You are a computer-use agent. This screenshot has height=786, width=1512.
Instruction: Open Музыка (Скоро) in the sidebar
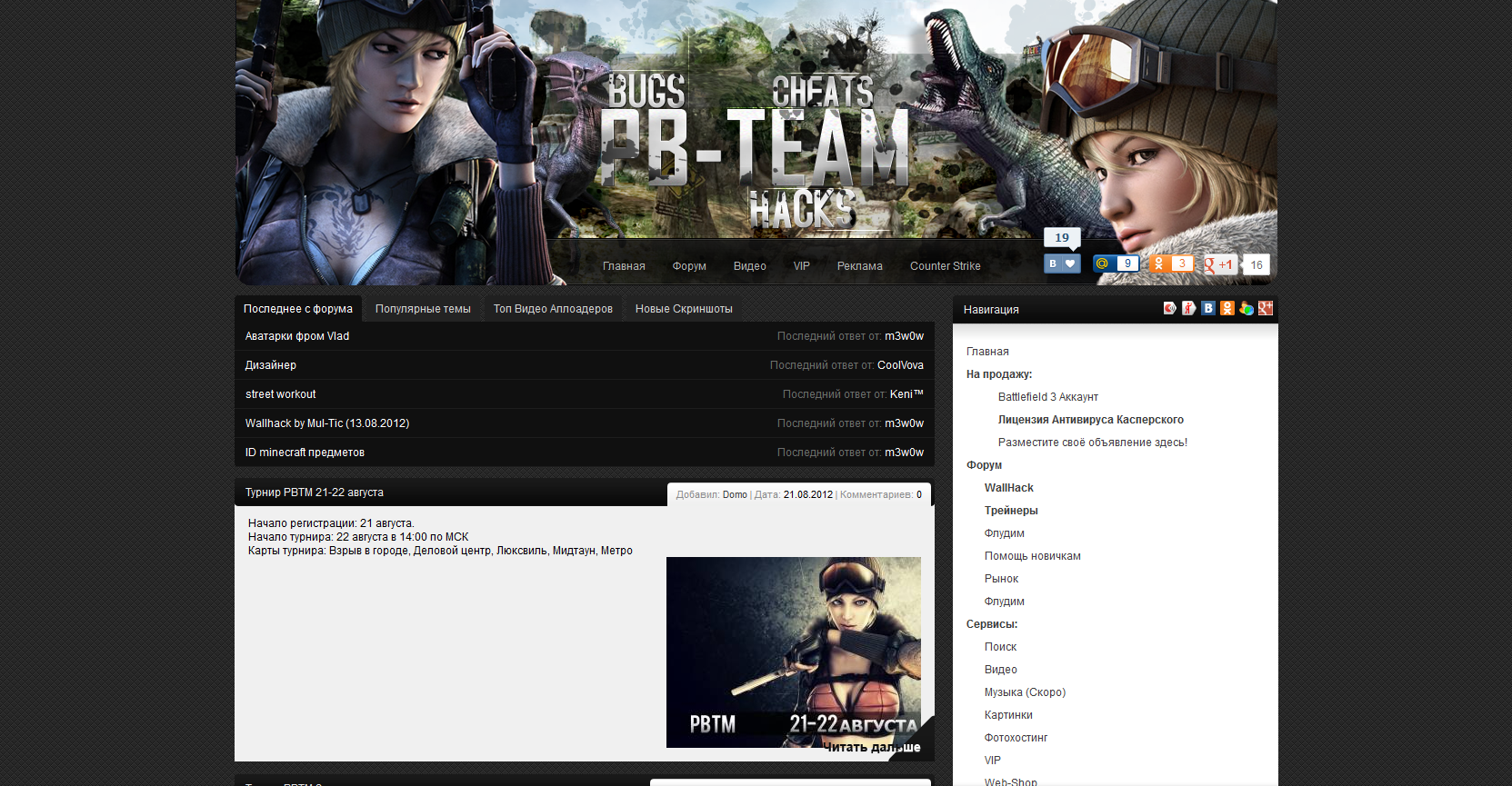click(1025, 692)
